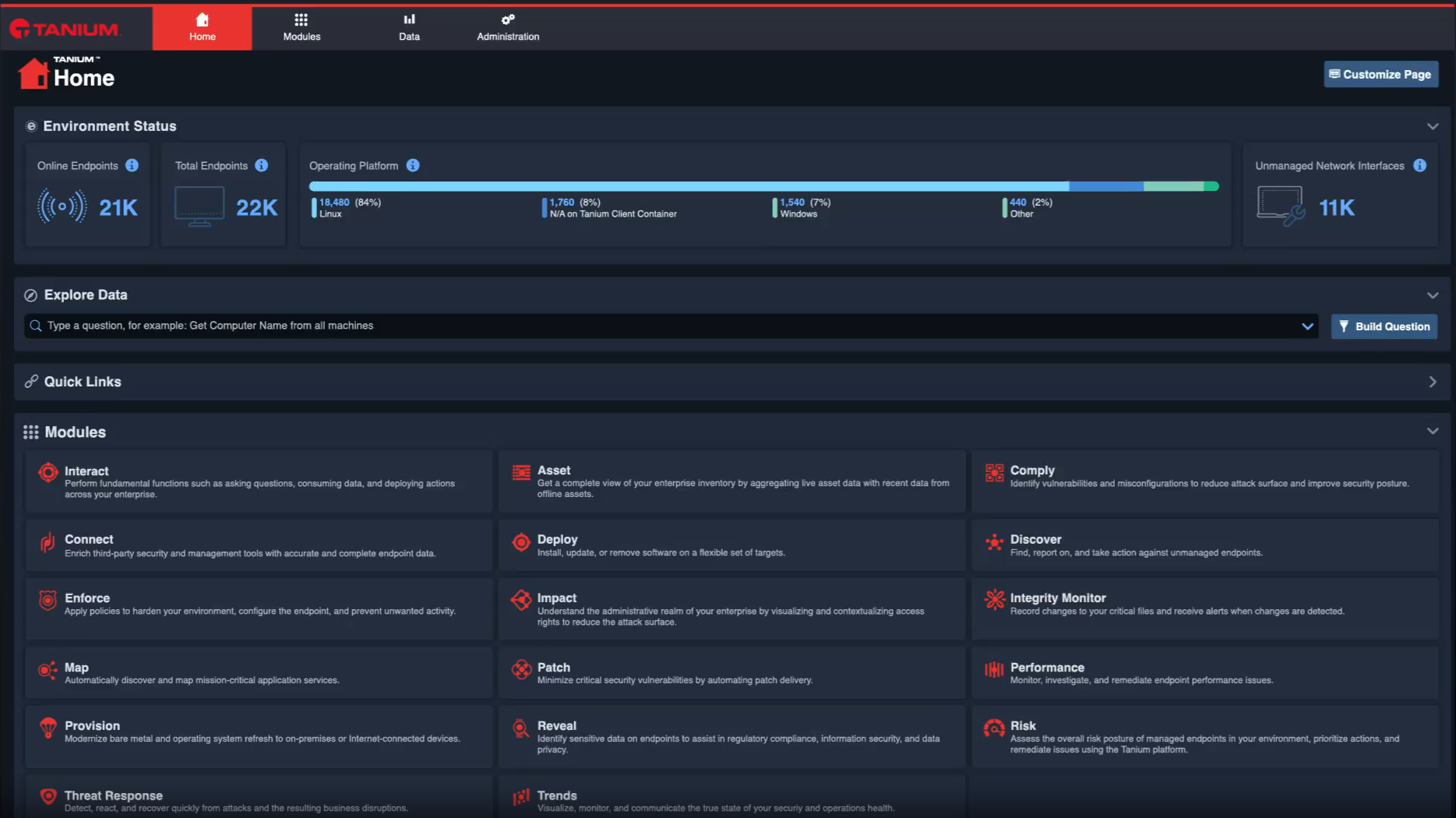1456x818 pixels.
Task: Click the Threat Response icon
Action: pyautogui.click(x=48, y=798)
